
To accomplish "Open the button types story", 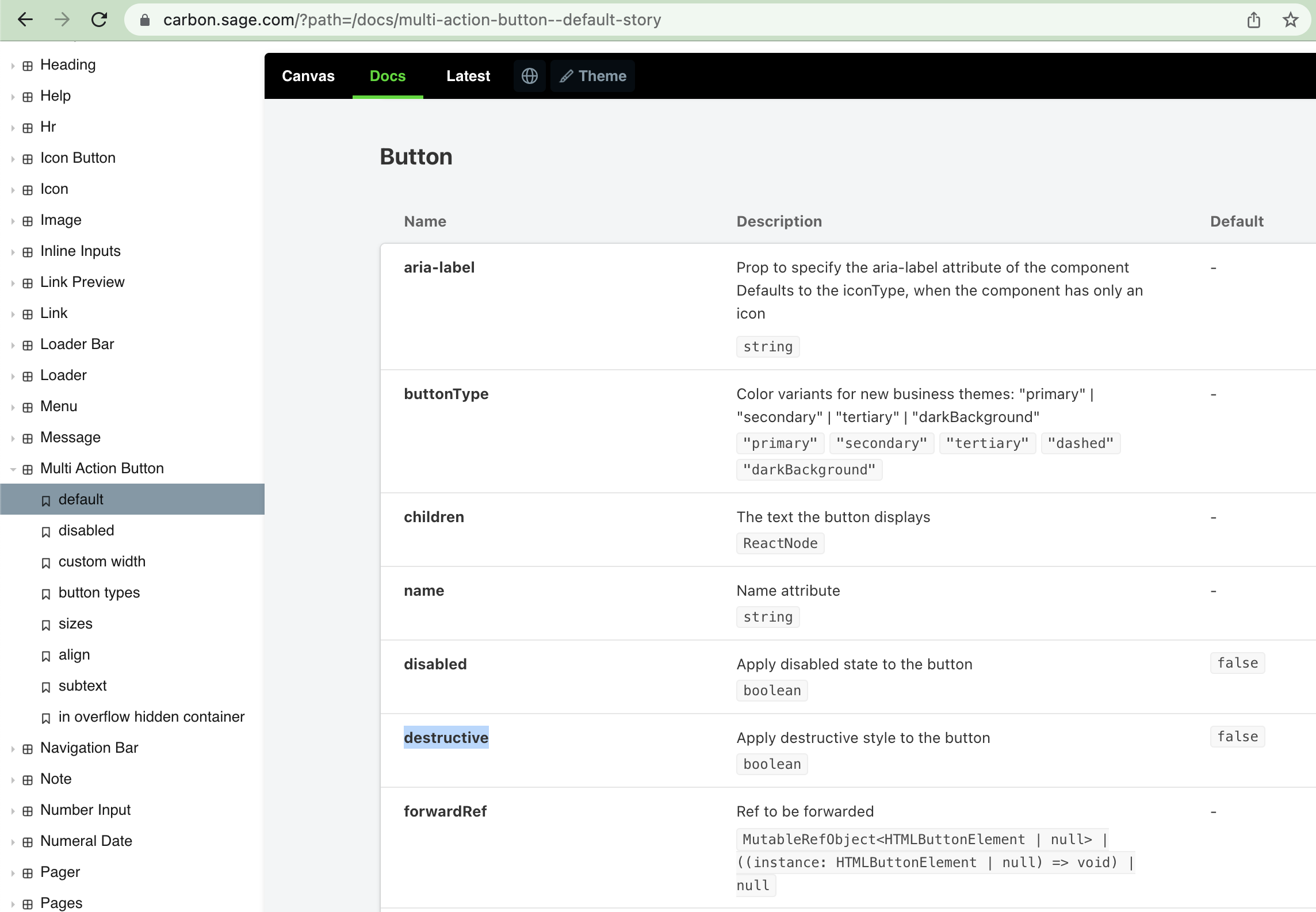I will pos(99,593).
